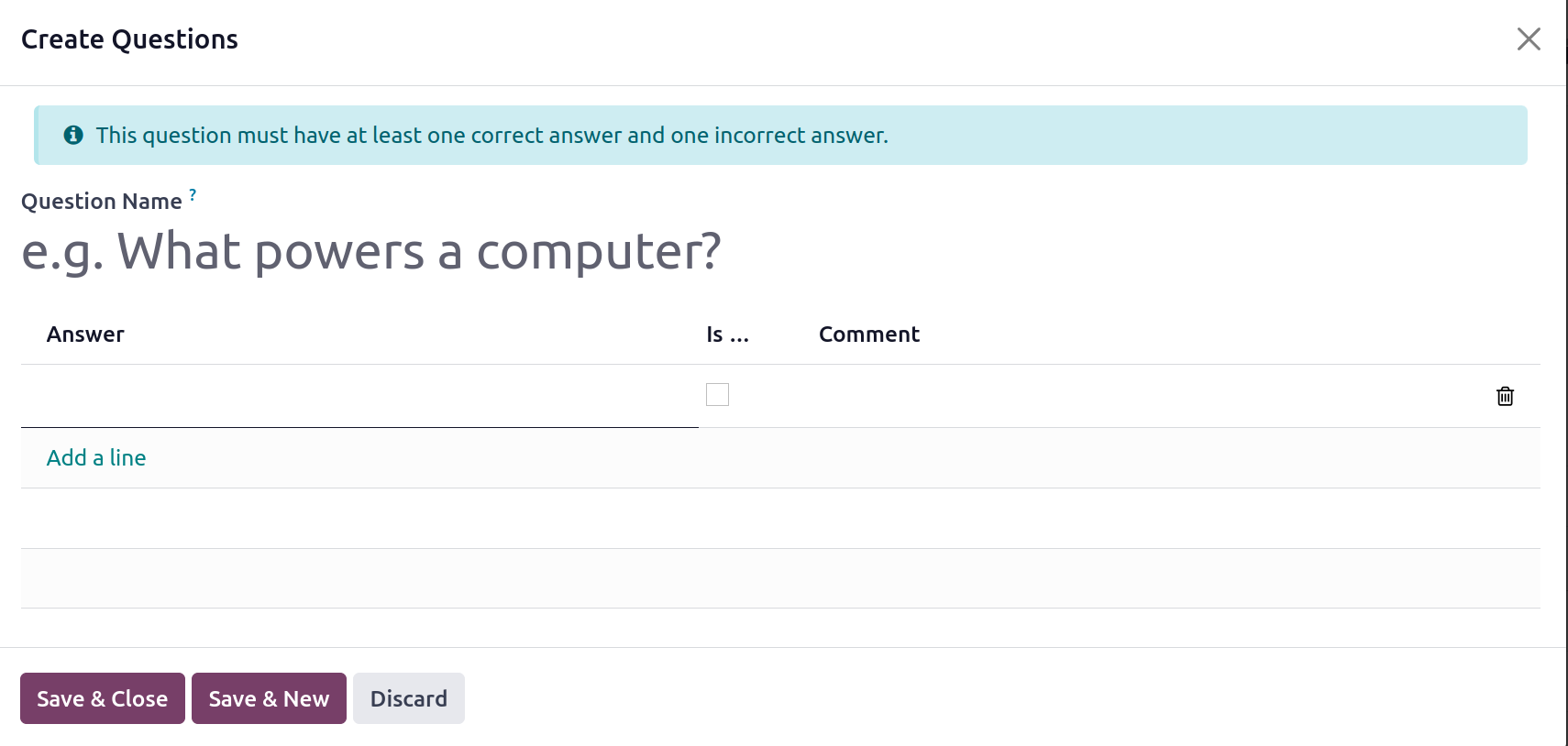Screen dimensions: 1568x746
Task: Tick the Is correct answer checkbox
Action: 717,394
